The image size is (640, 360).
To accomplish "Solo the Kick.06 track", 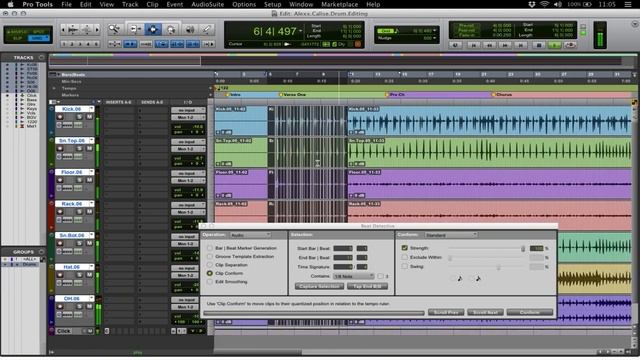I will point(80,117).
